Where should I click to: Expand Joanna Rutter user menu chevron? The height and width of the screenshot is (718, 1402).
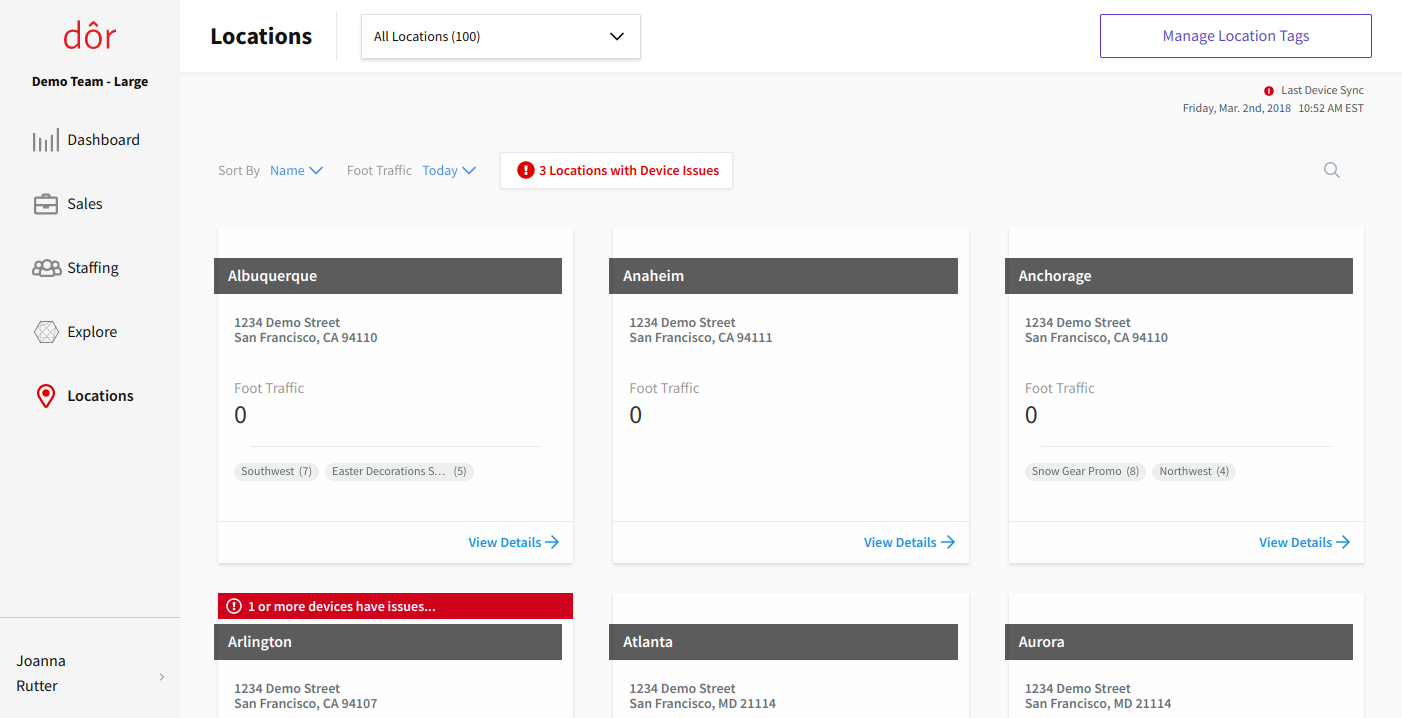pos(162,677)
